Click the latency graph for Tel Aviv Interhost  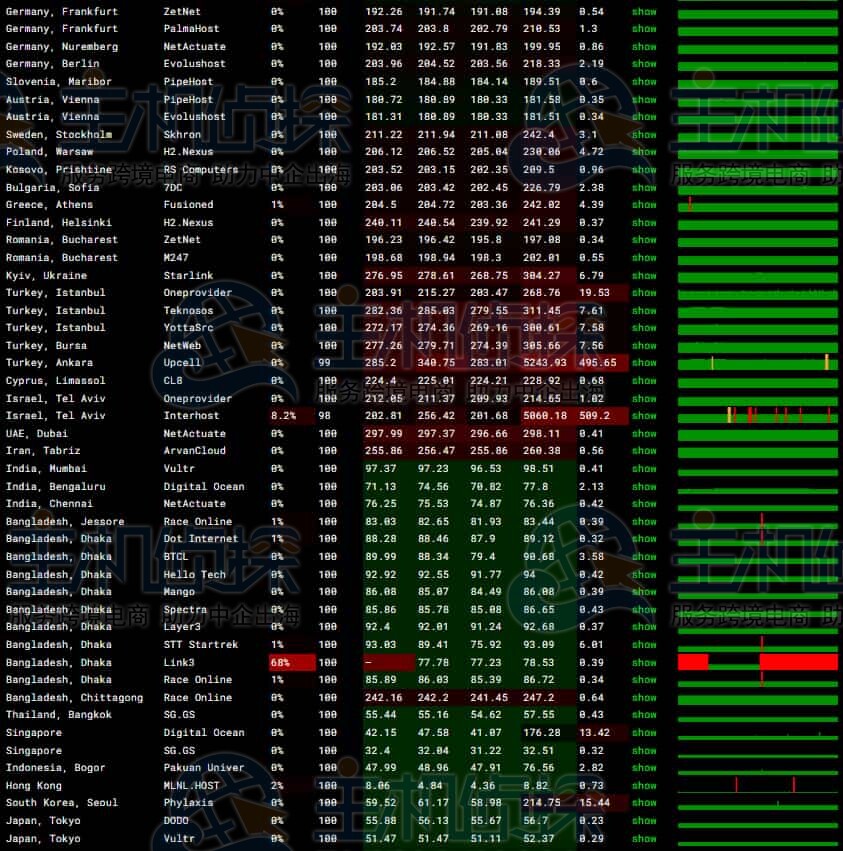(x=758, y=416)
